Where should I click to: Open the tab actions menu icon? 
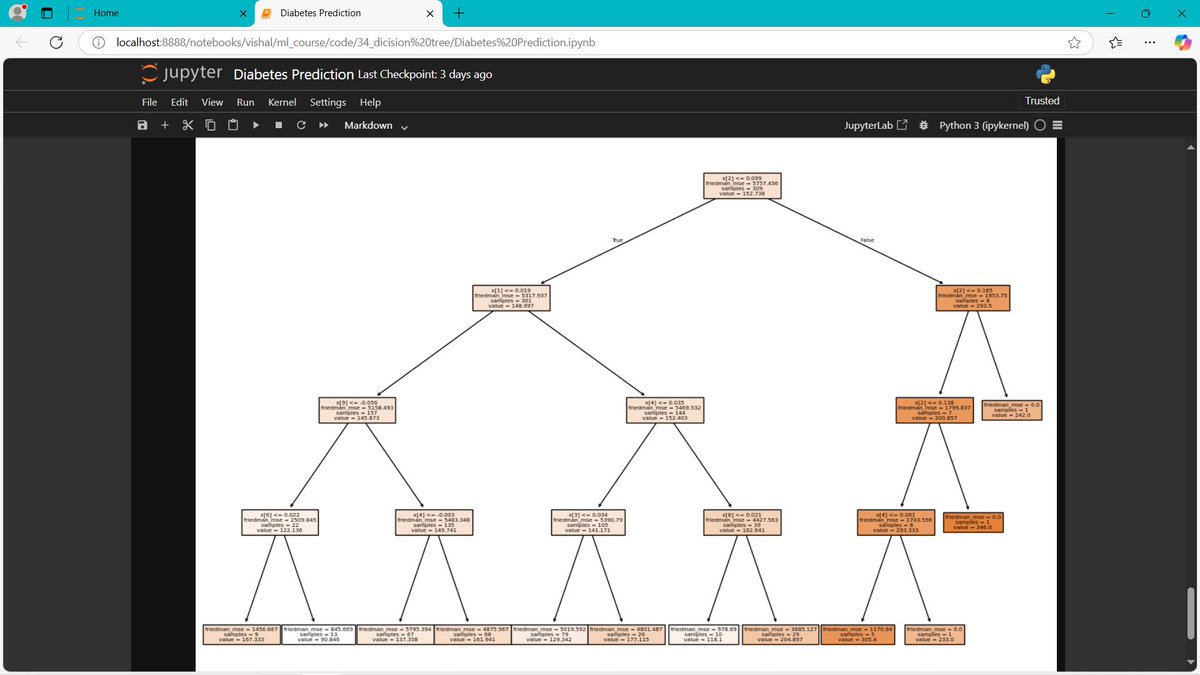pyautogui.click(x=46, y=13)
